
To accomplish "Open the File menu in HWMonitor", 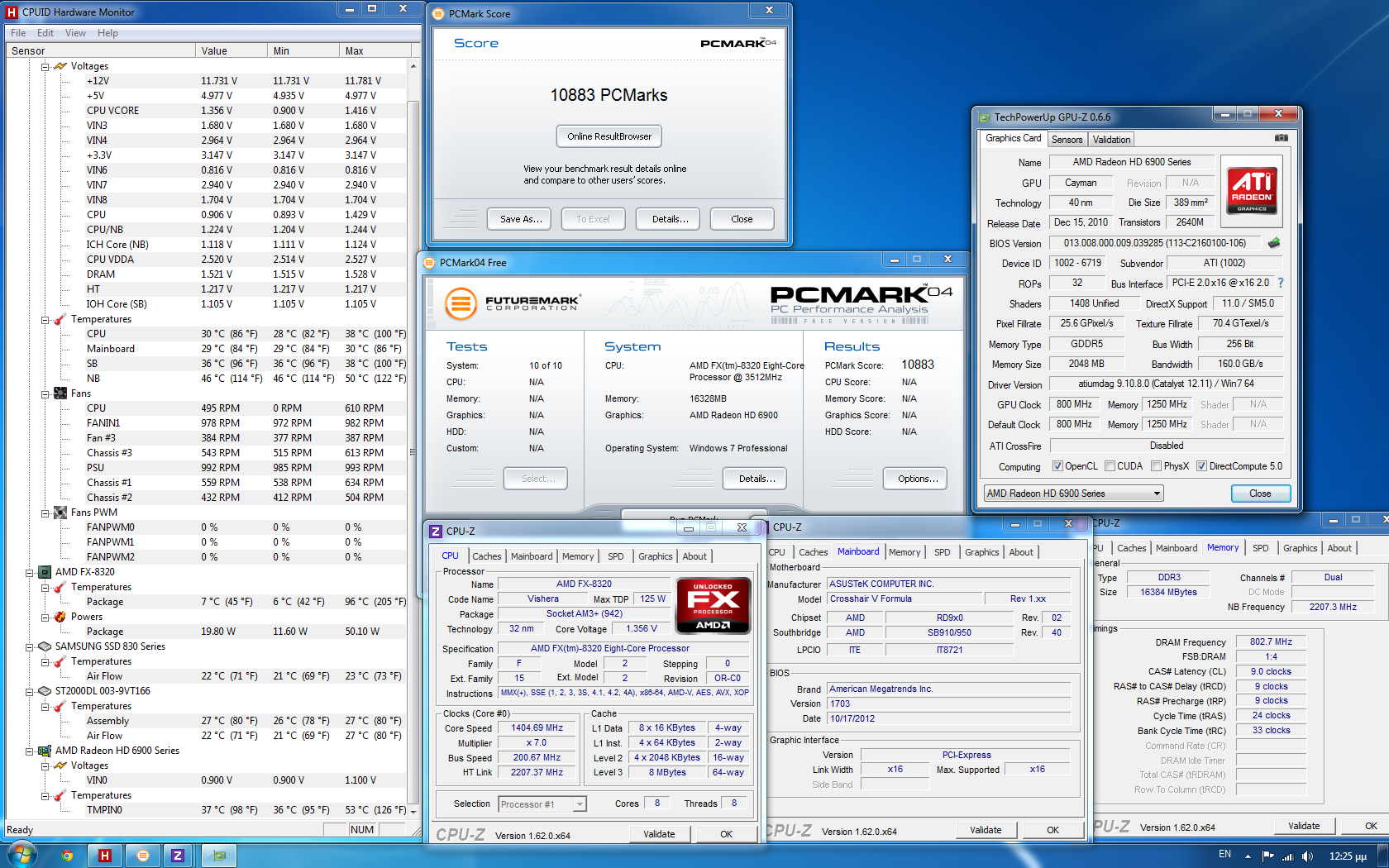I will [18, 33].
